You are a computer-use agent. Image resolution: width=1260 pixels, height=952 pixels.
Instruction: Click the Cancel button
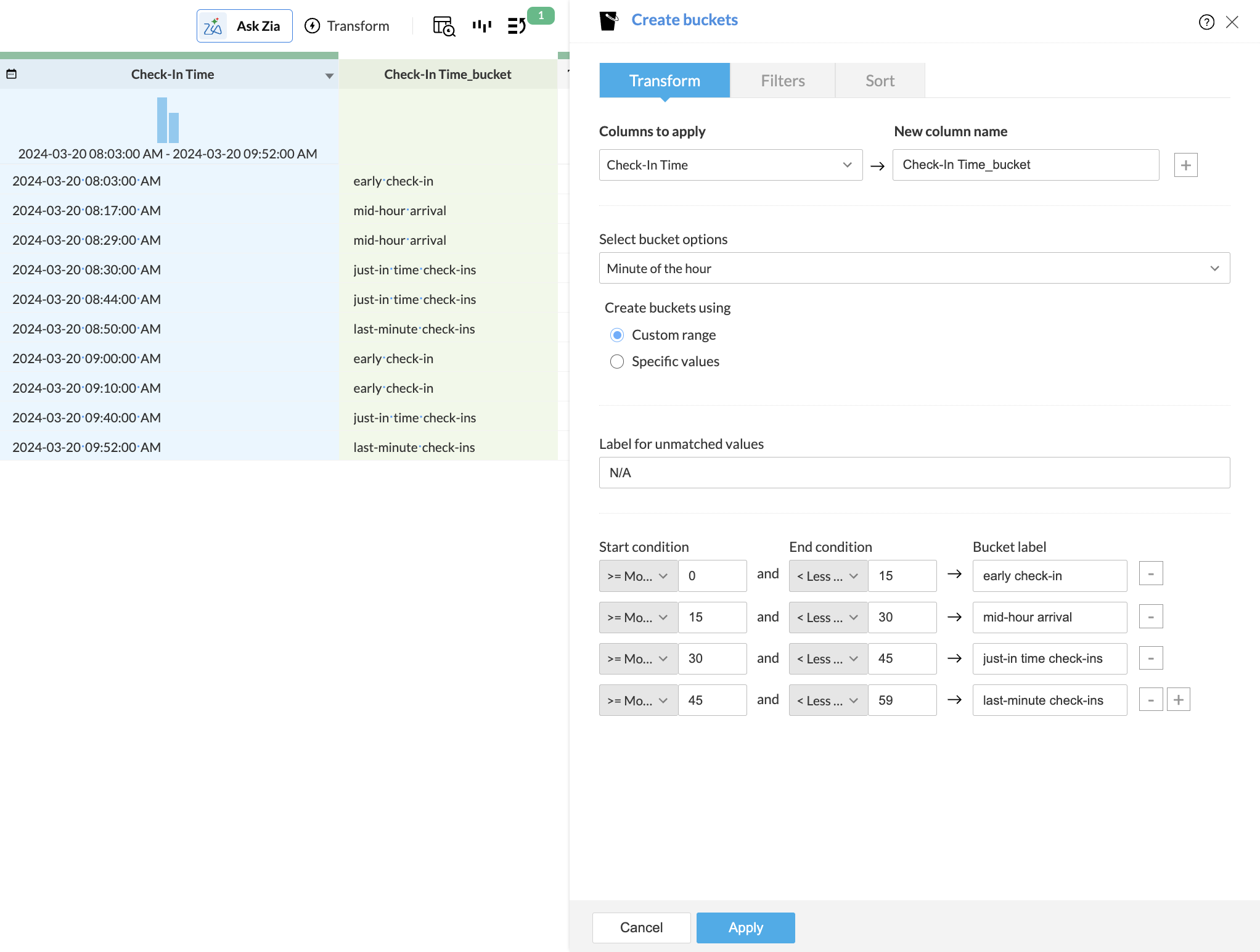(x=641, y=927)
